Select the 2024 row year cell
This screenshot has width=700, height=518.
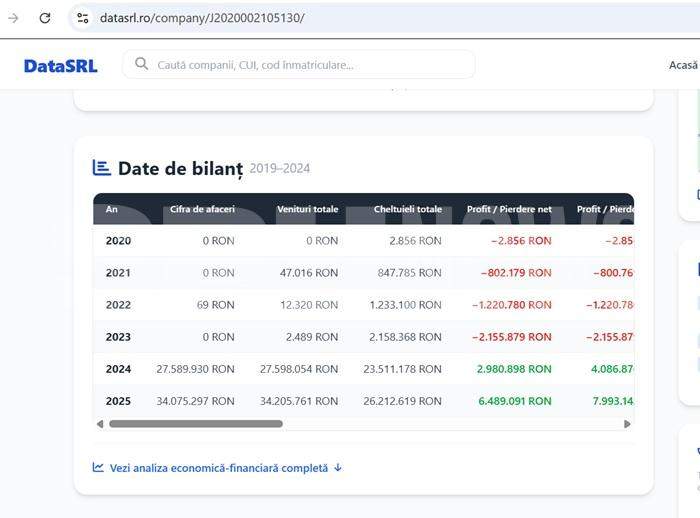[118, 369]
